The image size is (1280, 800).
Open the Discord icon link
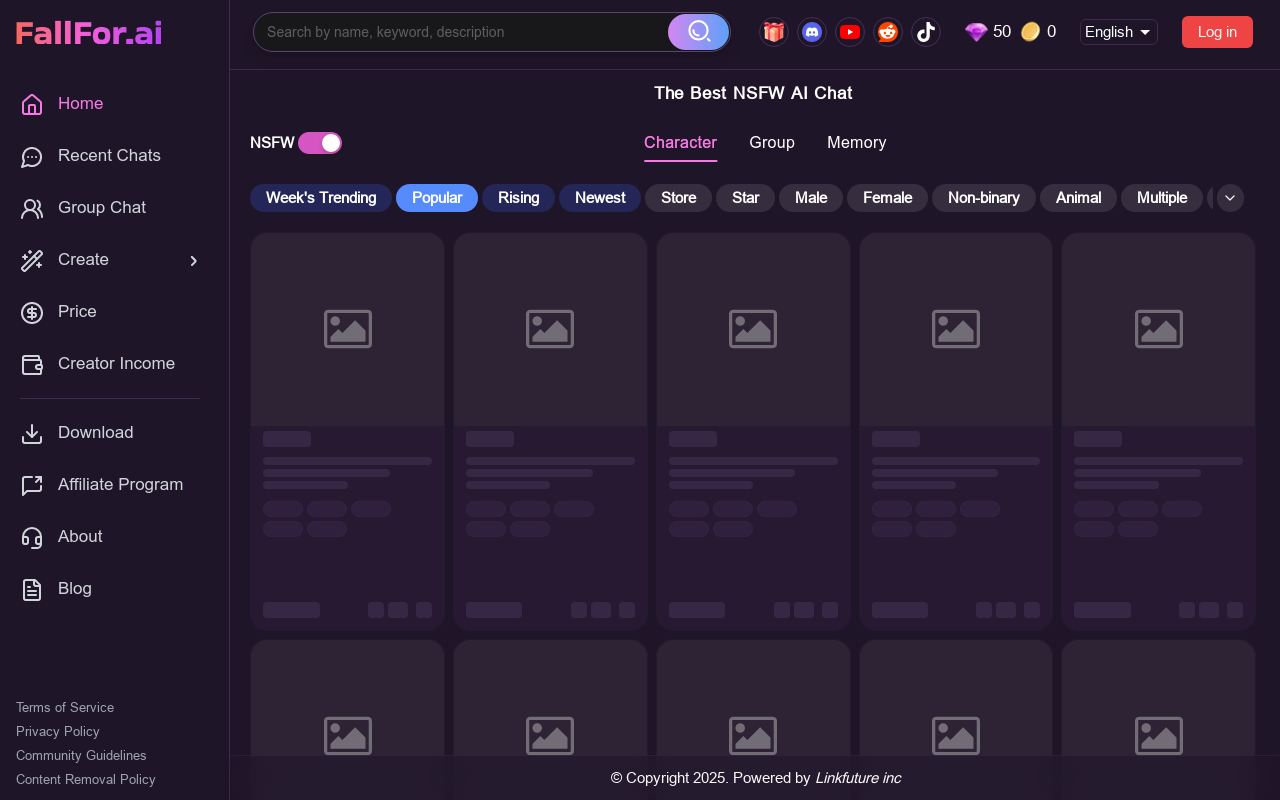(812, 32)
